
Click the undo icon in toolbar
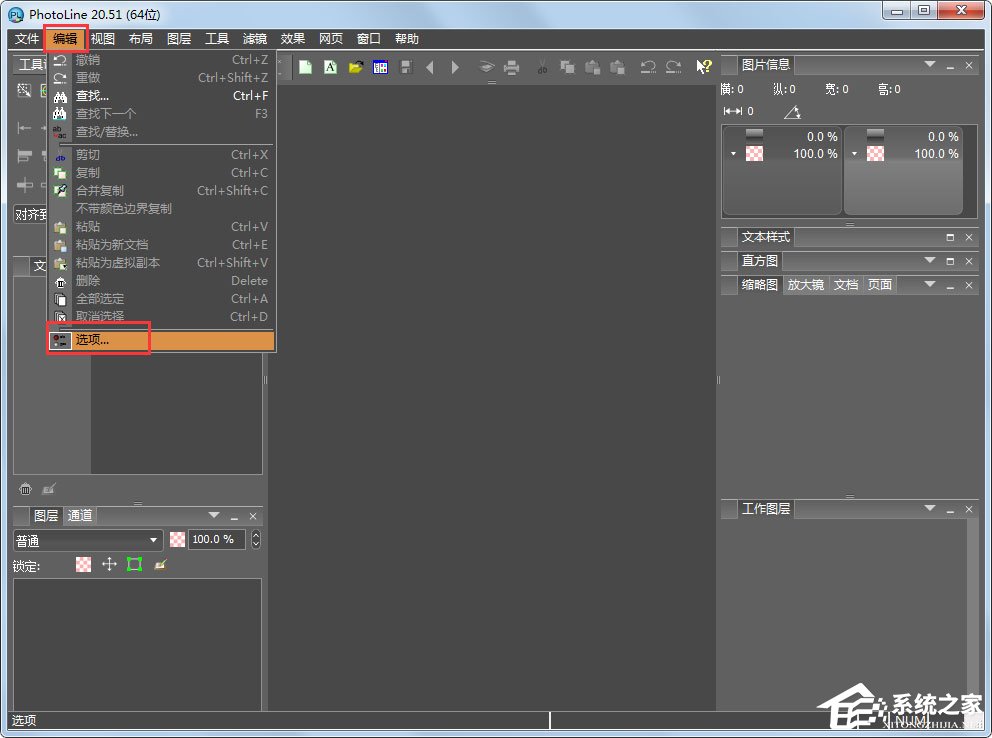tap(648, 67)
